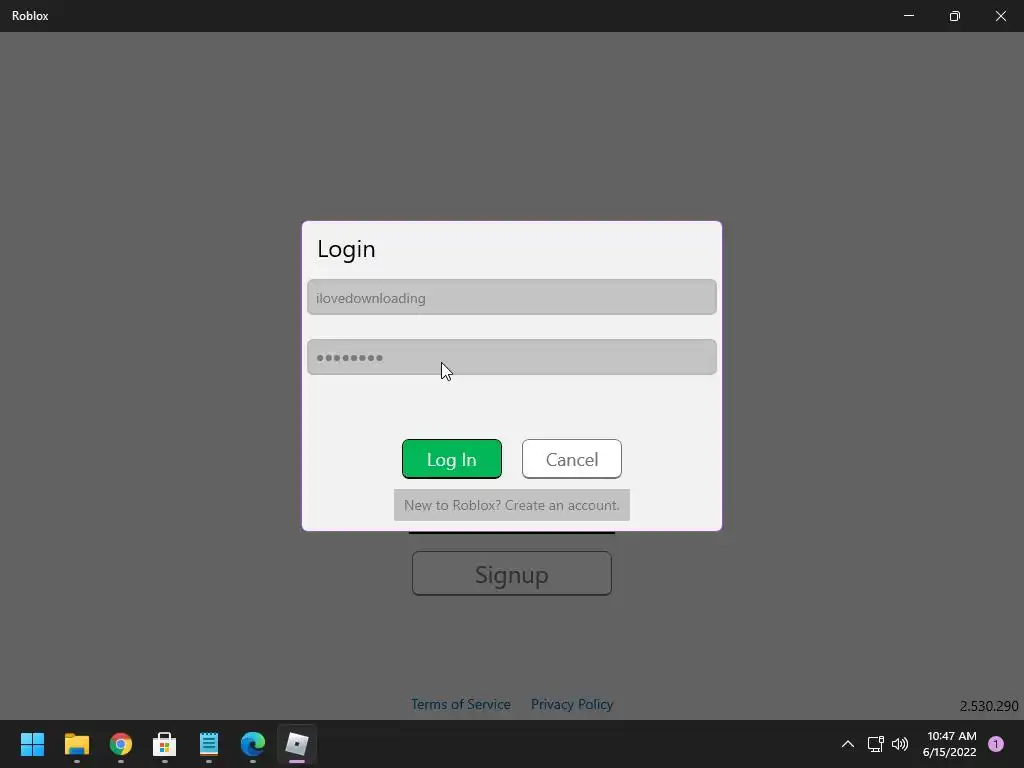
Task: Select the password input field
Action: (511, 357)
